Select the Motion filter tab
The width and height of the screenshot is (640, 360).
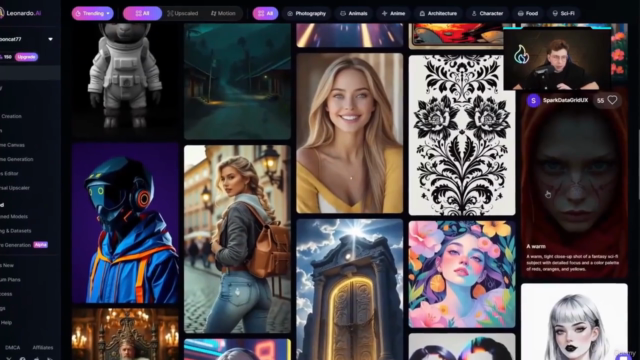click(x=223, y=13)
